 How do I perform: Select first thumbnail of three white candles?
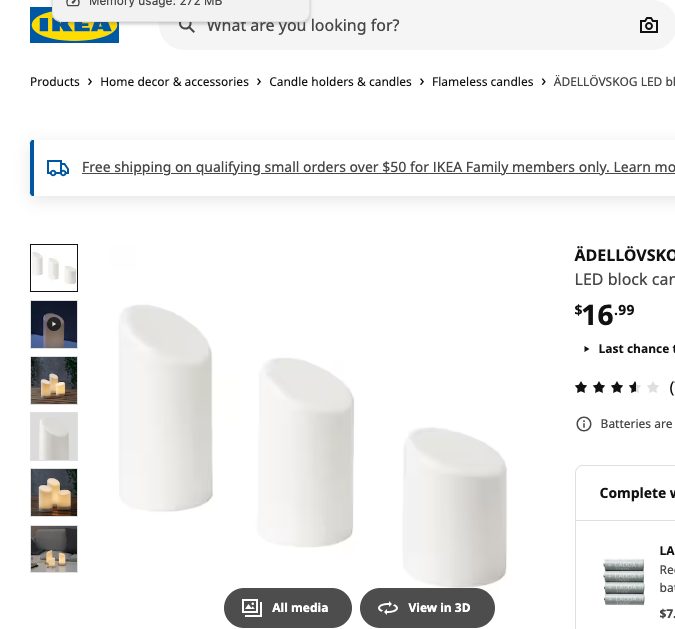point(54,268)
